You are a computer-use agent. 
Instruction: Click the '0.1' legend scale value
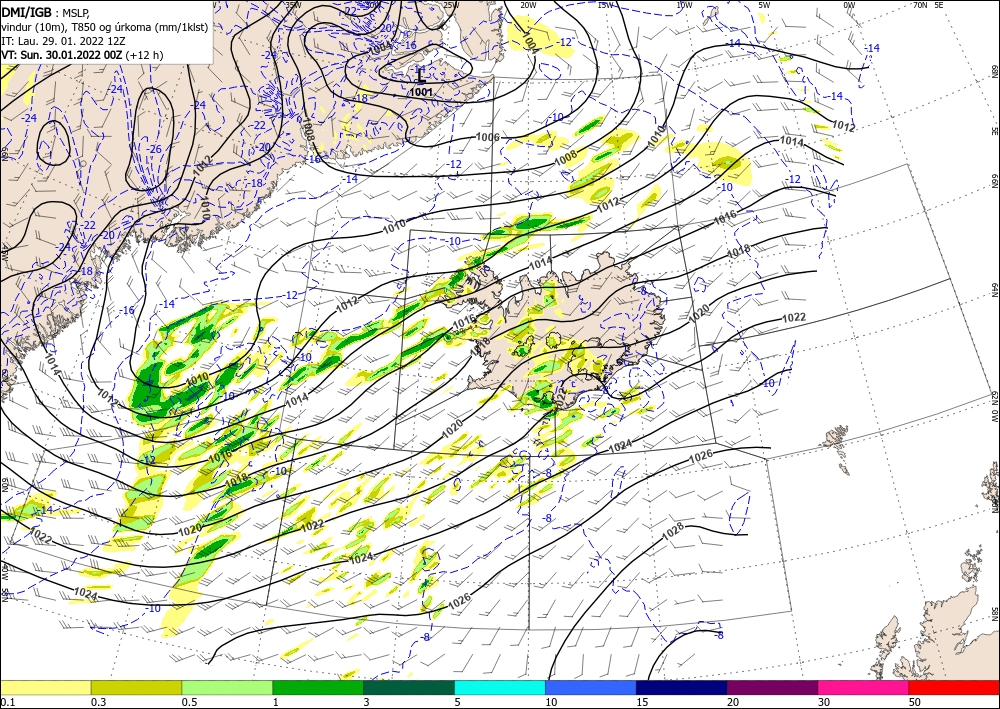[x=8, y=702]
